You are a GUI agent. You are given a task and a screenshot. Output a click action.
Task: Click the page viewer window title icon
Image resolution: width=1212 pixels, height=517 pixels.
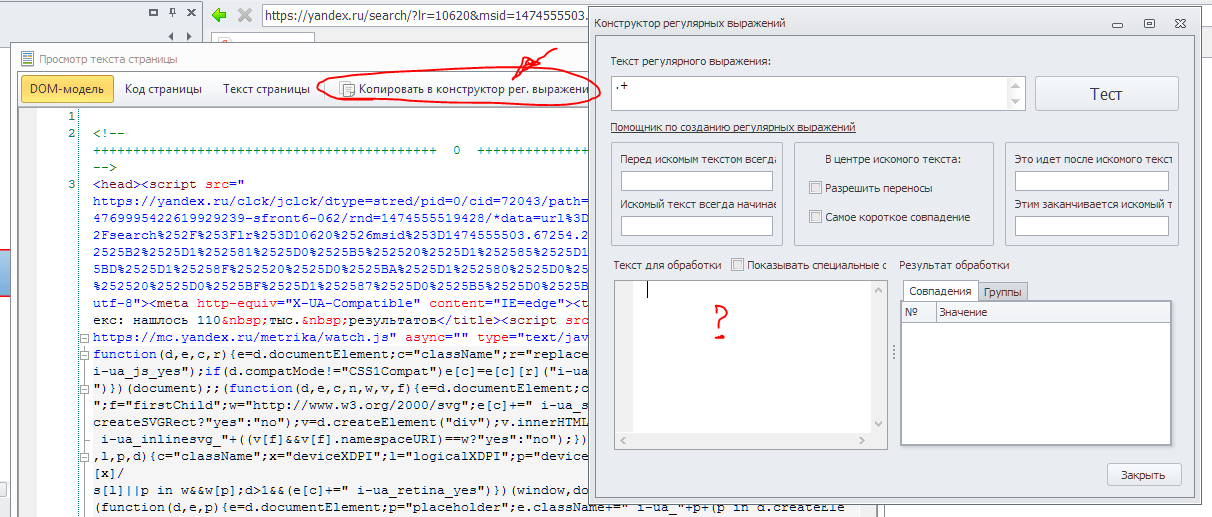(x=27, y=59)
